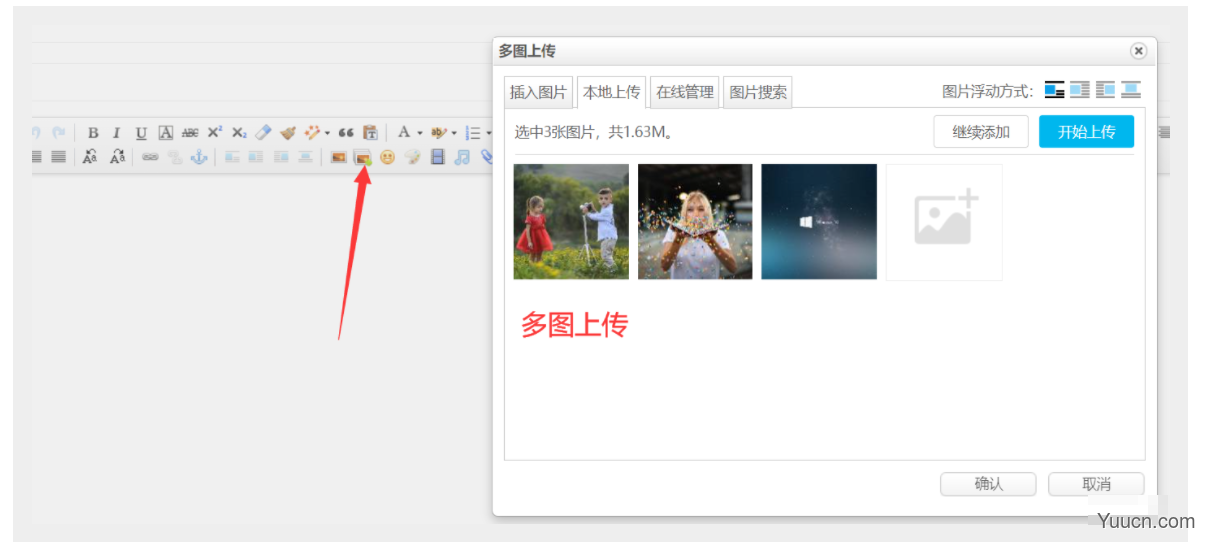
Task: Click the unlink broken chain icon
Action: [175, 157]
